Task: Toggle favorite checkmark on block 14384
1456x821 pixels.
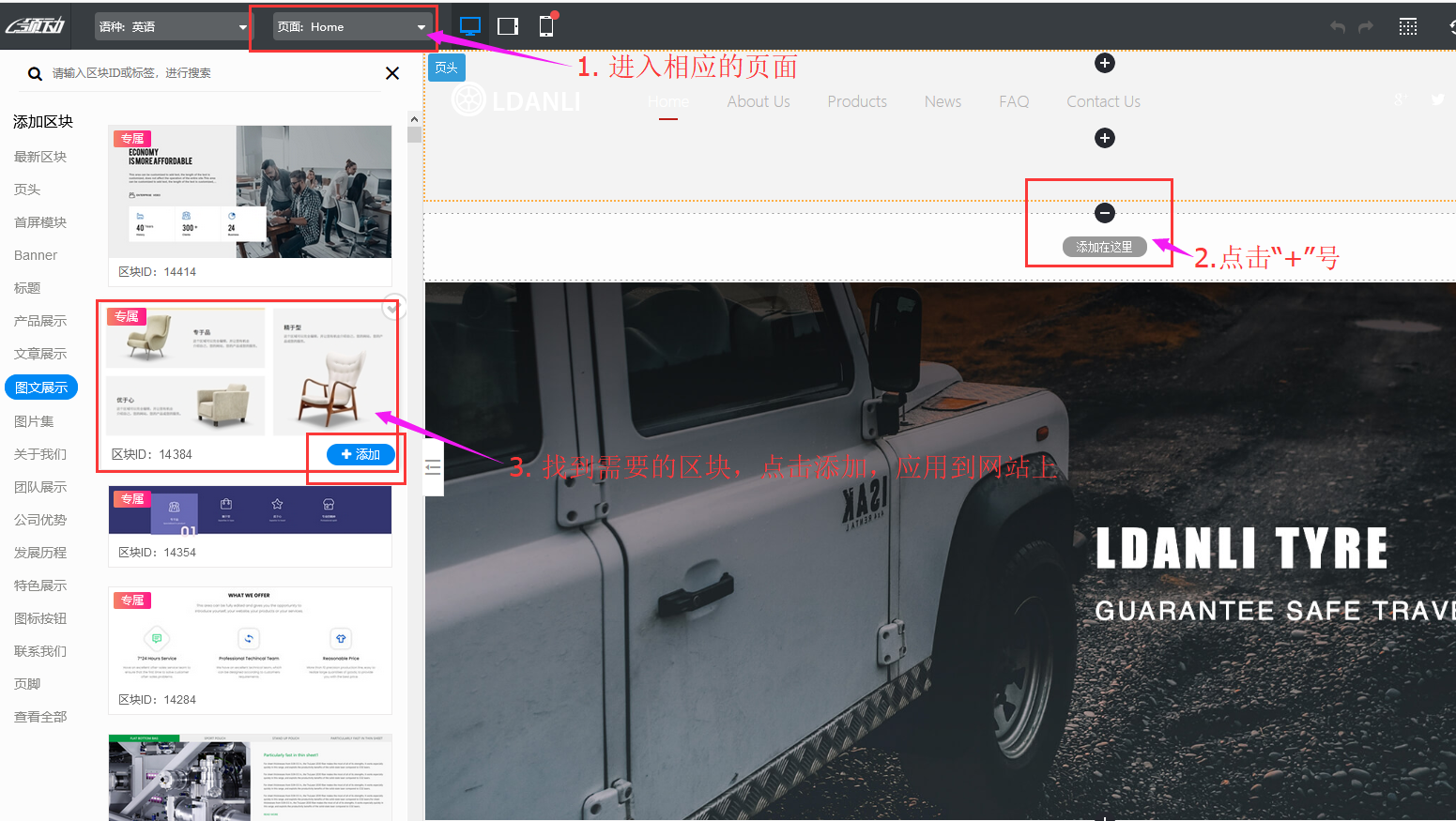Action: [393, 307]
